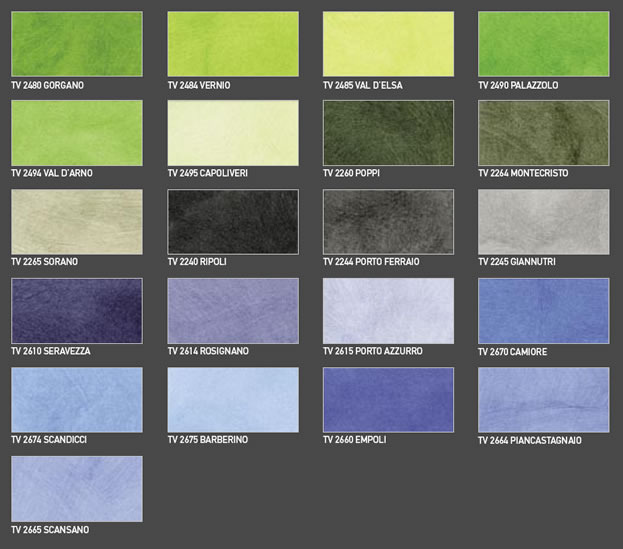Click the TV 2660 Empoli indigo swatch
Viewport: 623px width, 549px height.
(389, 400)
